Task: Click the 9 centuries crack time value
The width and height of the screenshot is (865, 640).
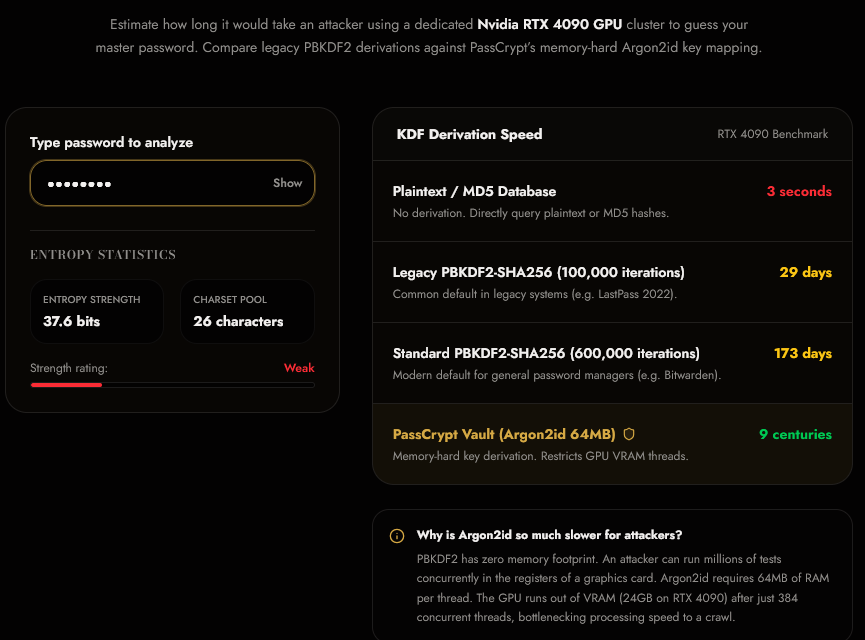Action: click(x=795, y=434)
